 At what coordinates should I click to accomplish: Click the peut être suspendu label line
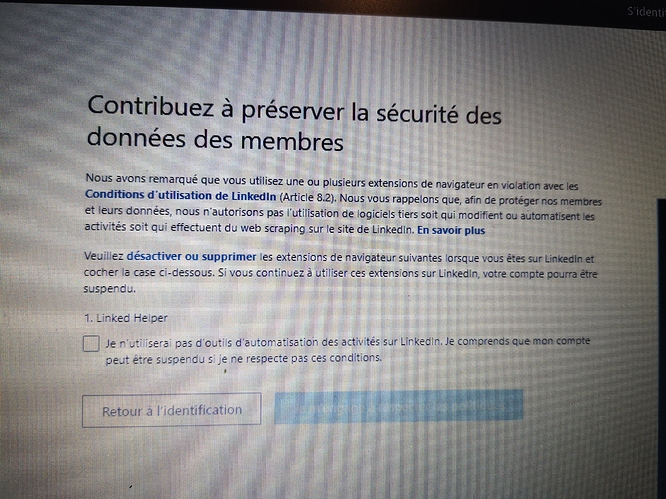(x=243, y=359)
